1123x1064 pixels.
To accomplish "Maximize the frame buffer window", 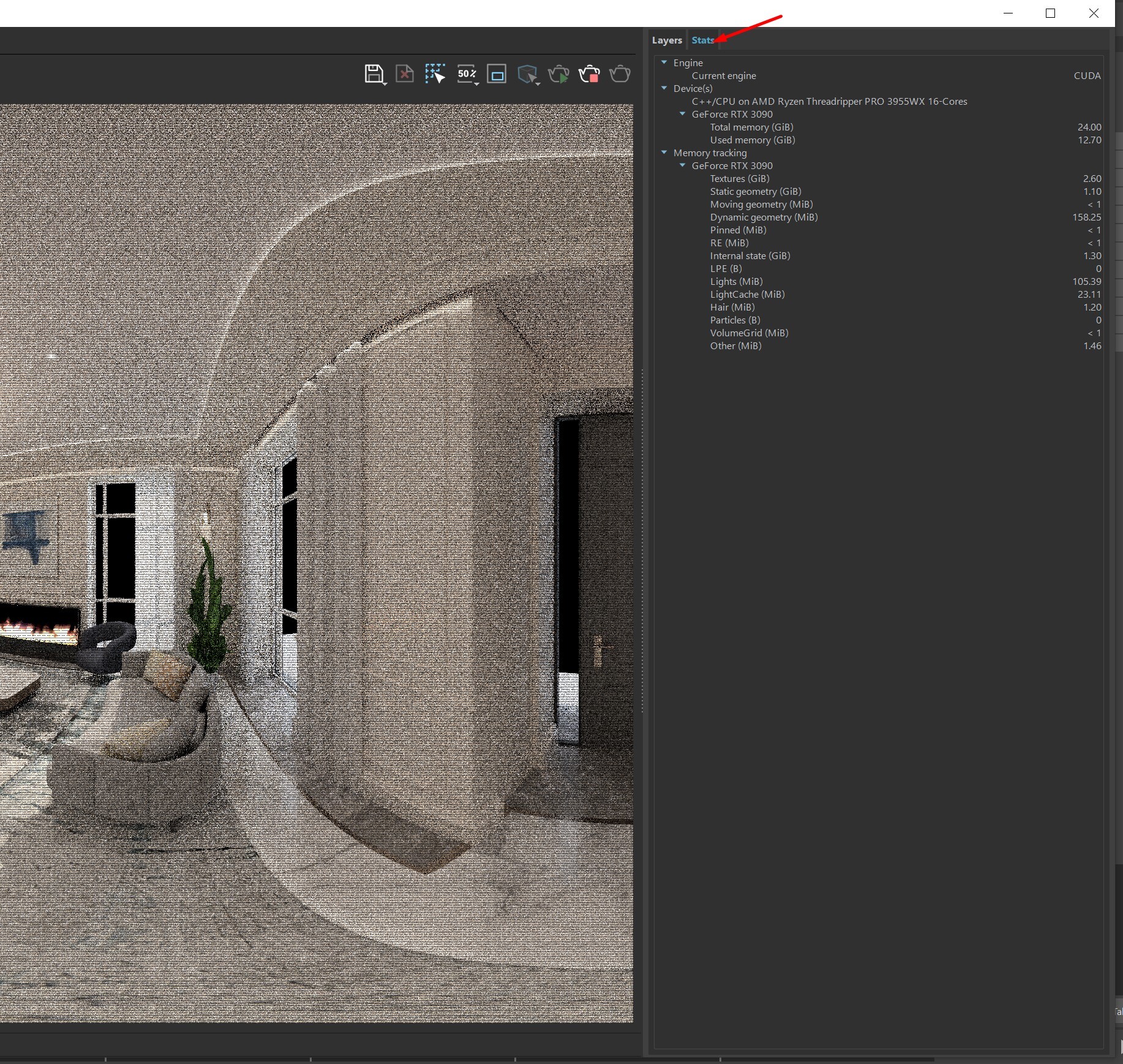I will (x=1051, y=13).
